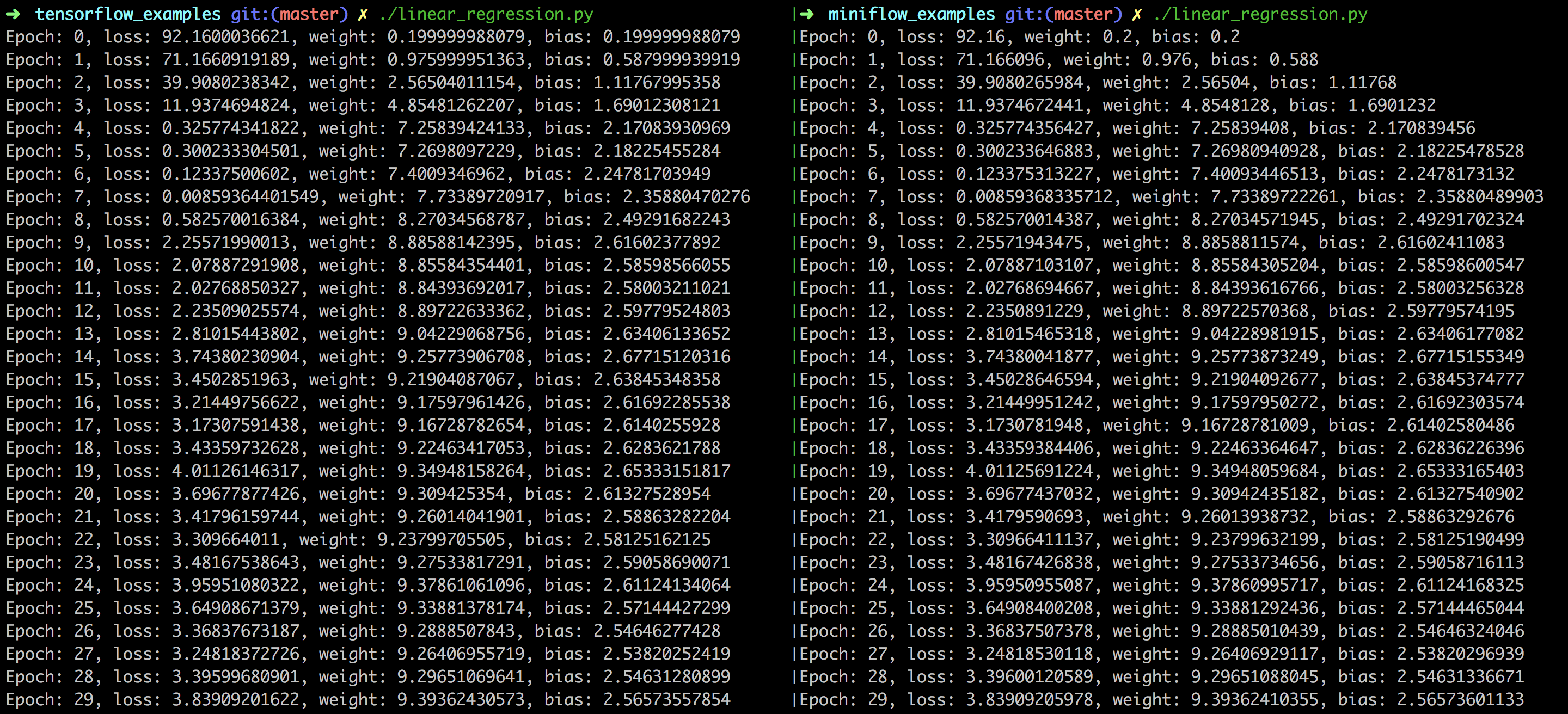The image size is (1568, 714).
Task: Click tensorflow_examples directory name in prompt
Action: click(x=128, y=14)
